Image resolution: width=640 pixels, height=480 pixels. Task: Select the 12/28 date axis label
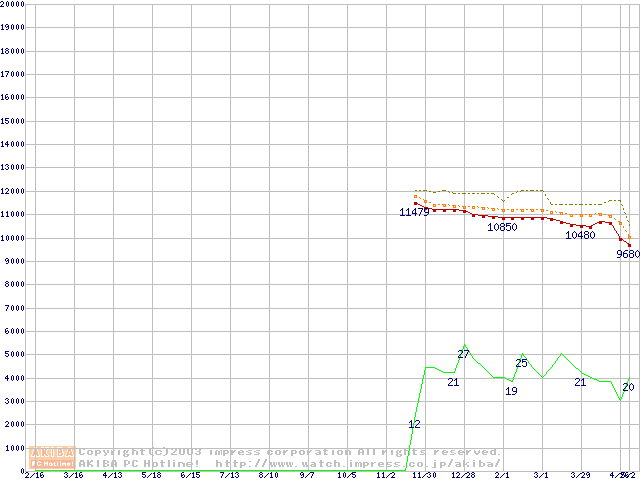point(463,475)
